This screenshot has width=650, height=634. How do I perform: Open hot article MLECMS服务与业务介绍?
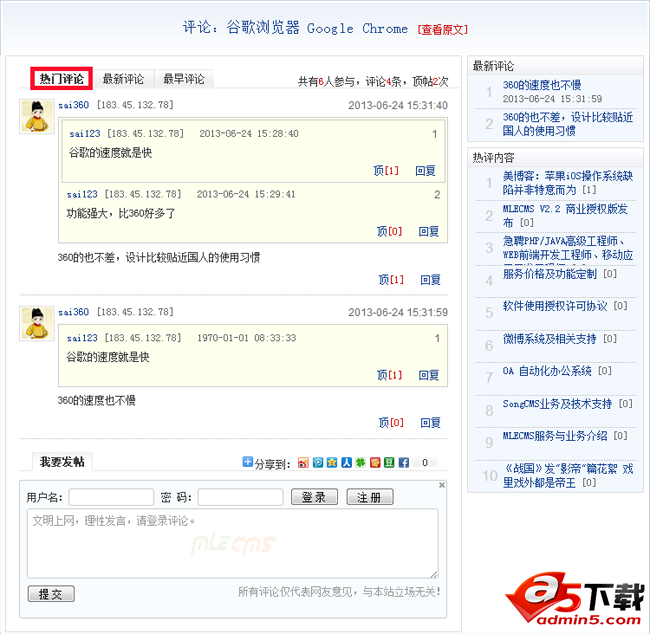[x=555, y=436]
